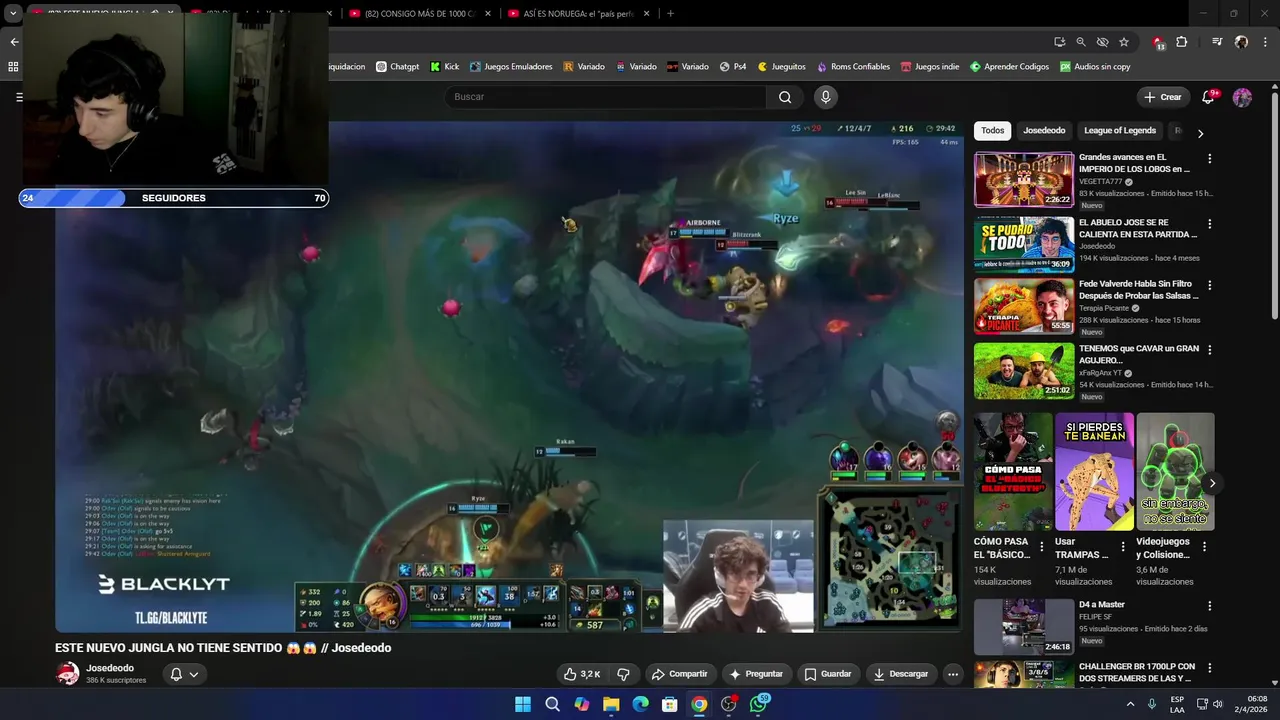Click the Compartir button
This screenshot has height=720, width=1280.
coord(679,674)
